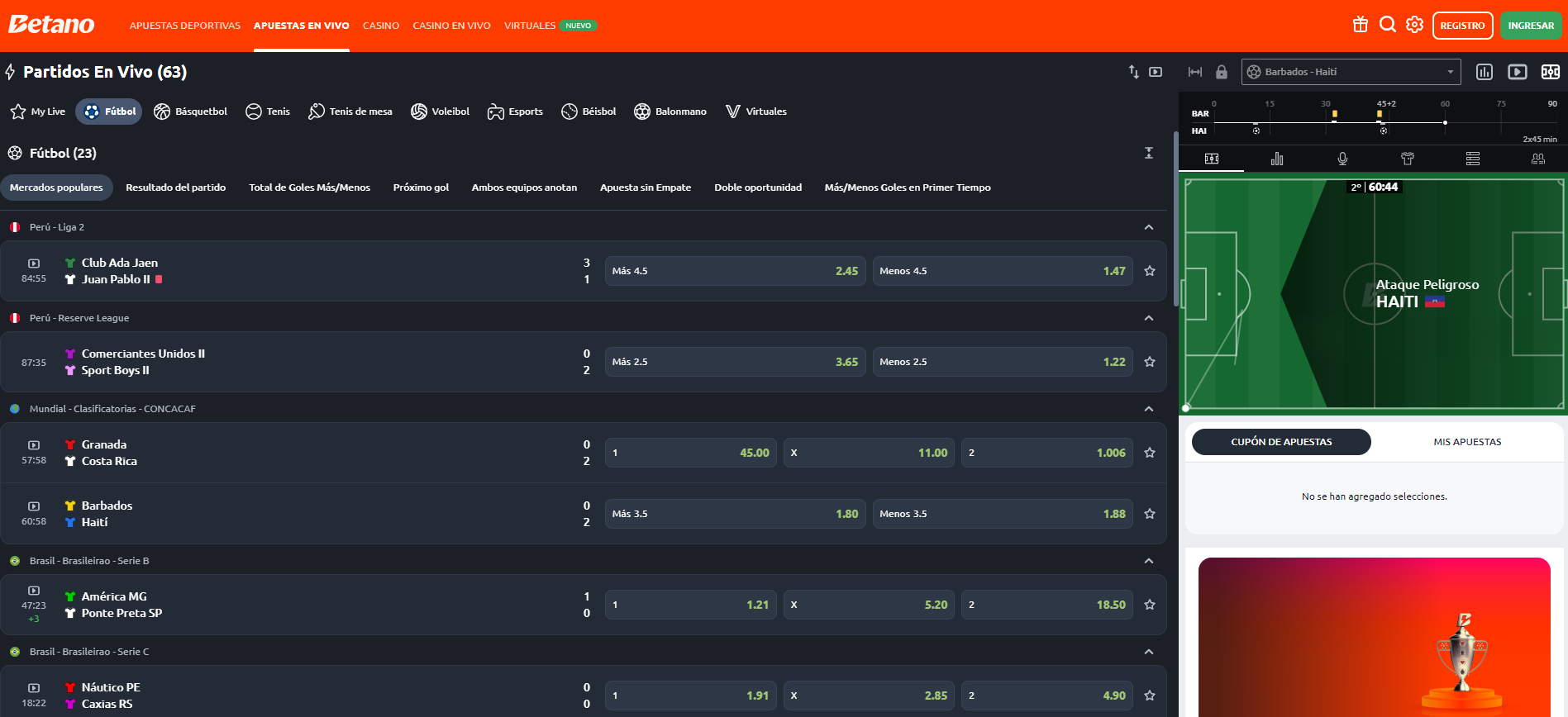The height and width of the screenshot is (717, 1568).
Task: Select the Balonmano sport filter
Action: point(670,112)
